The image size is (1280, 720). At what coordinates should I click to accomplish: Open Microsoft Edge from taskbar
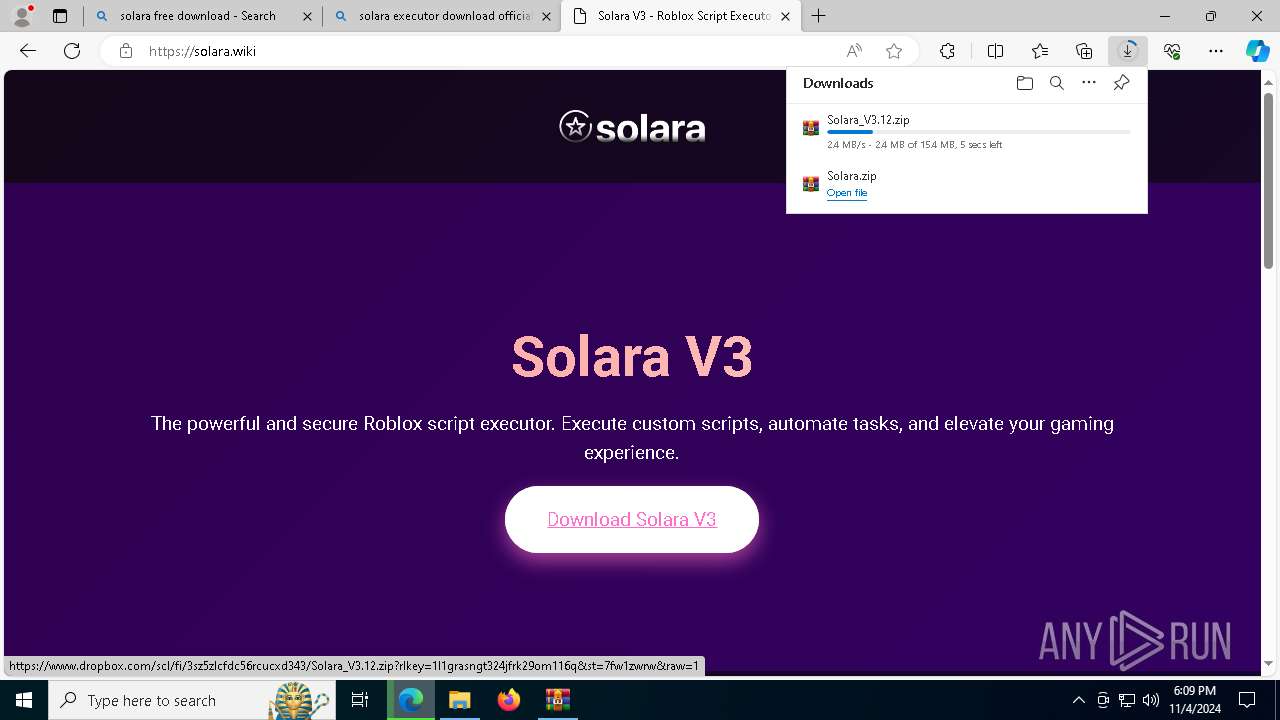pos(411,700)
